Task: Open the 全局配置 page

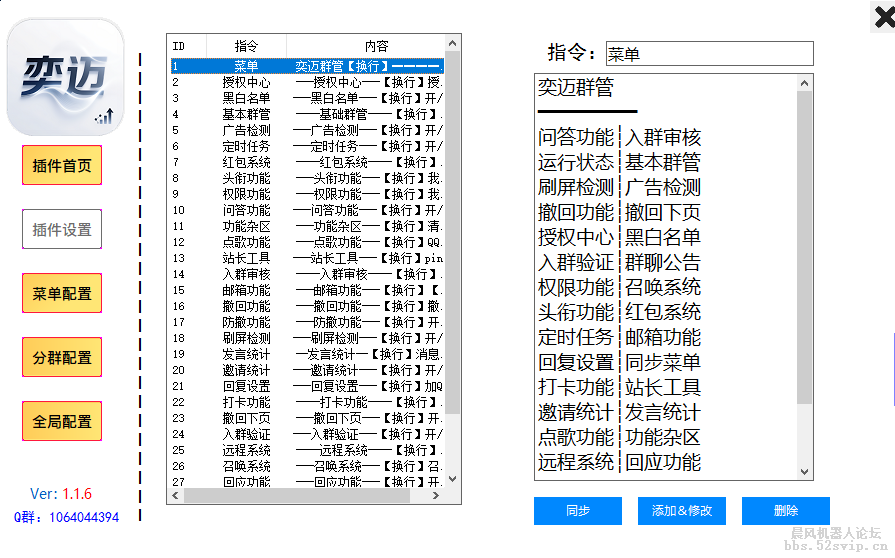Action: point(62,422)
